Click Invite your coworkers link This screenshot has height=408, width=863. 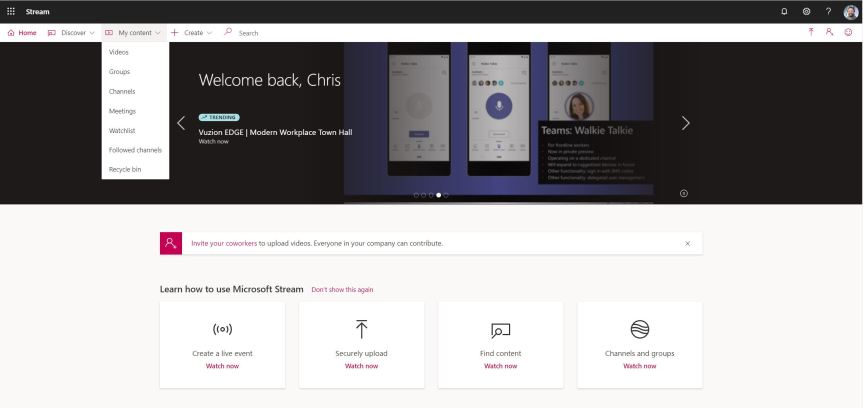[x=224, y=243]
